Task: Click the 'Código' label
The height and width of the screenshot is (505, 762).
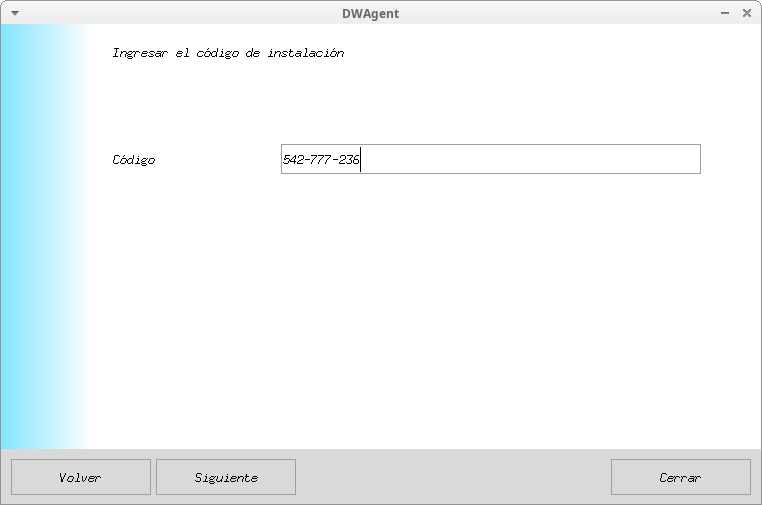Action: point(134,159)
